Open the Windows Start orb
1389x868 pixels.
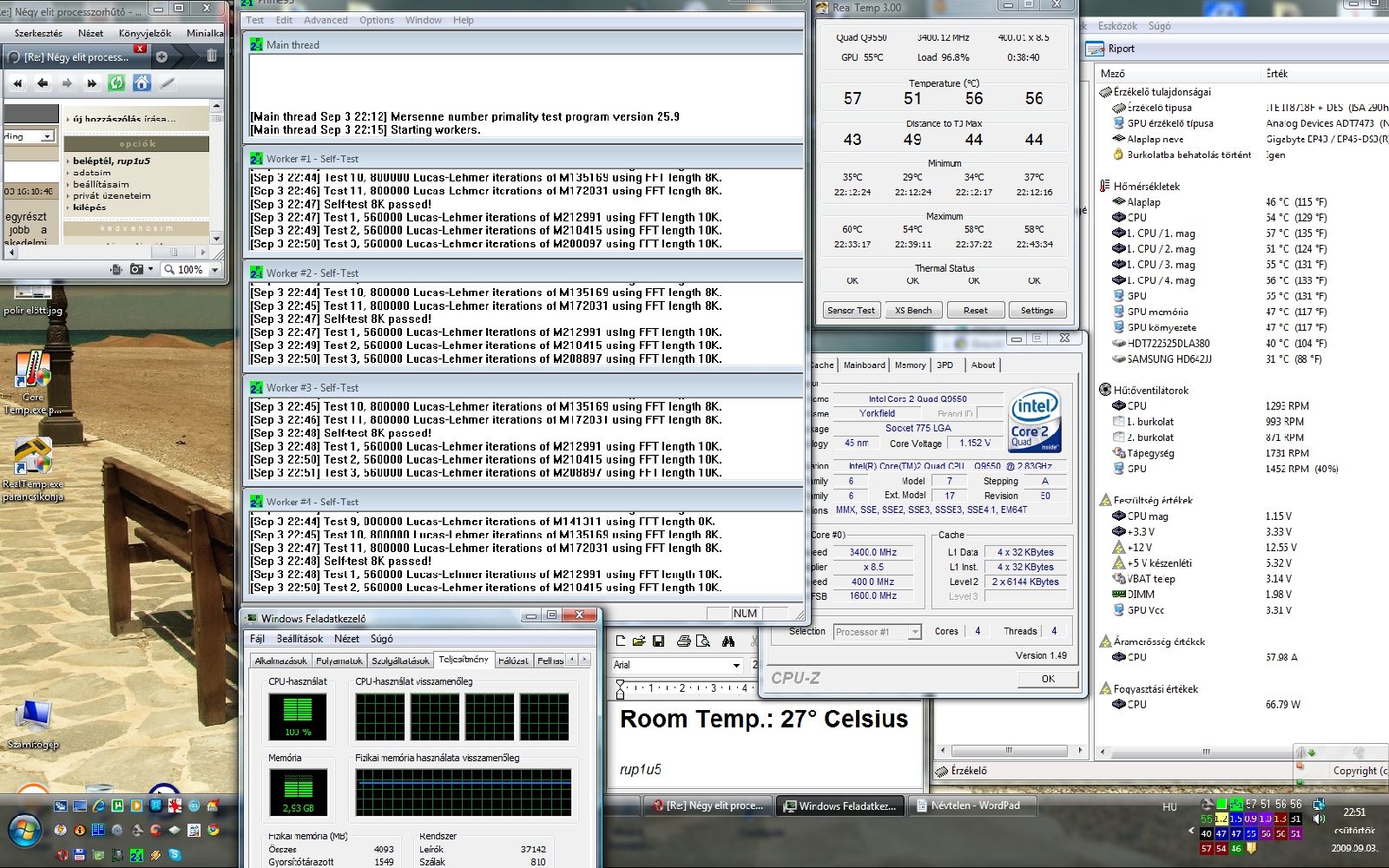24,830
